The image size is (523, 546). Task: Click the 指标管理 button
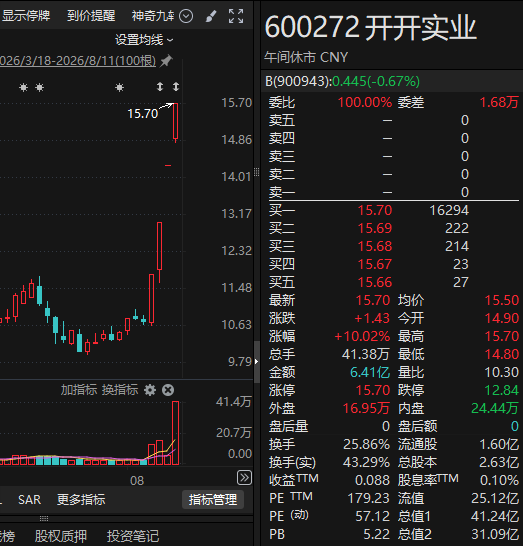(x=213, y=500)
